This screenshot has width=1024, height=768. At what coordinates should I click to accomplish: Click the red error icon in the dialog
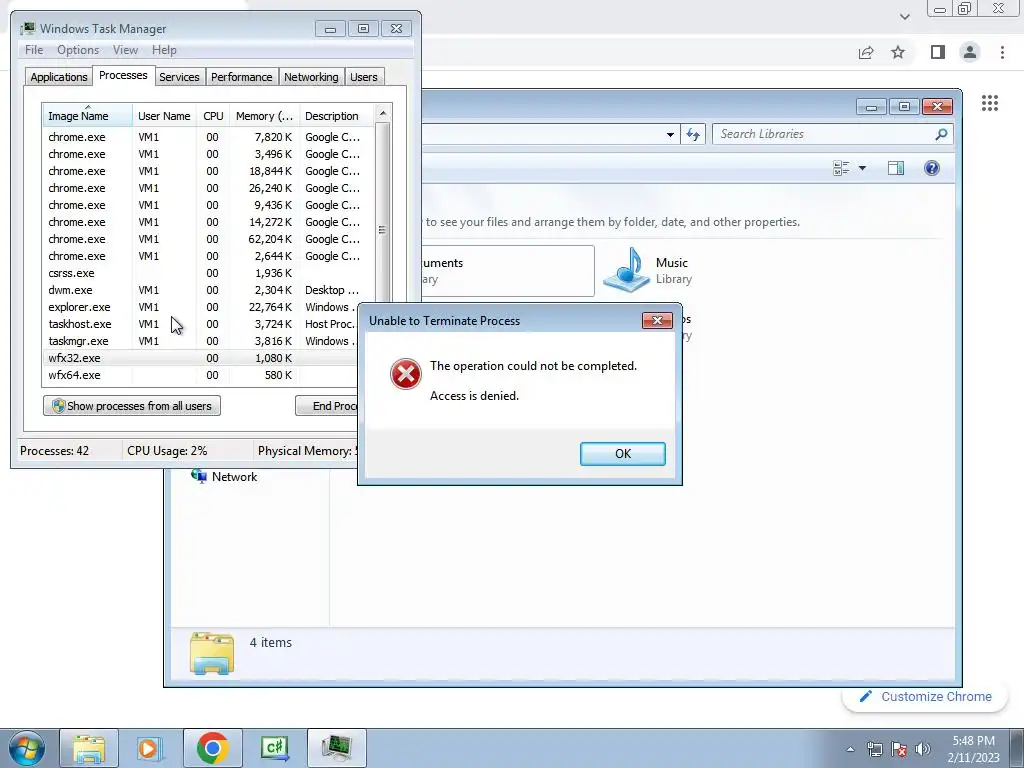(x=406, y=374)
